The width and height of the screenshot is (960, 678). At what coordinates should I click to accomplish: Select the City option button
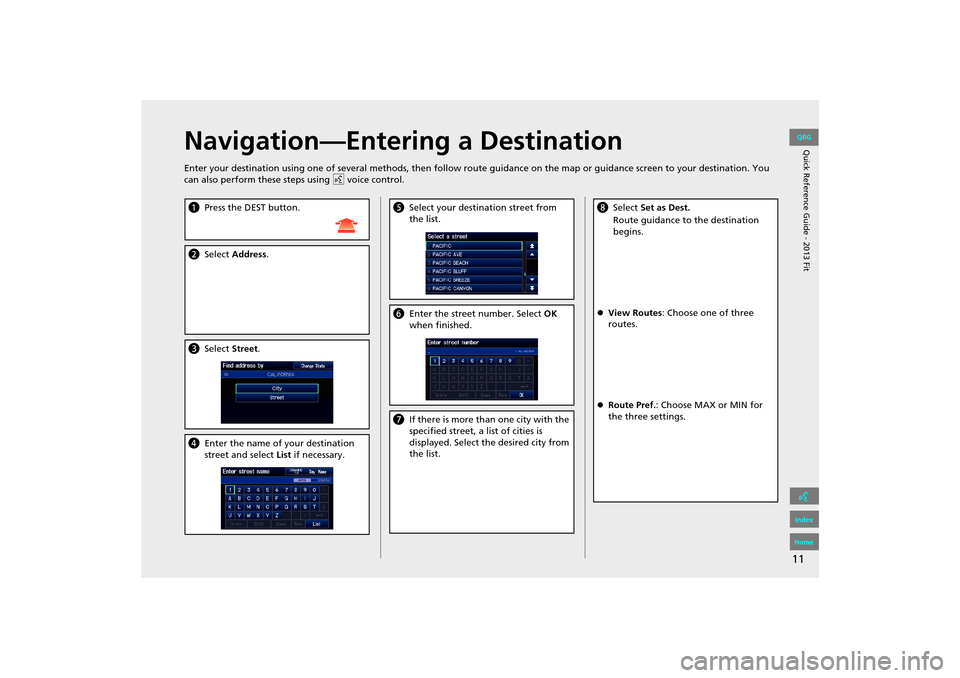click(276, 388)
